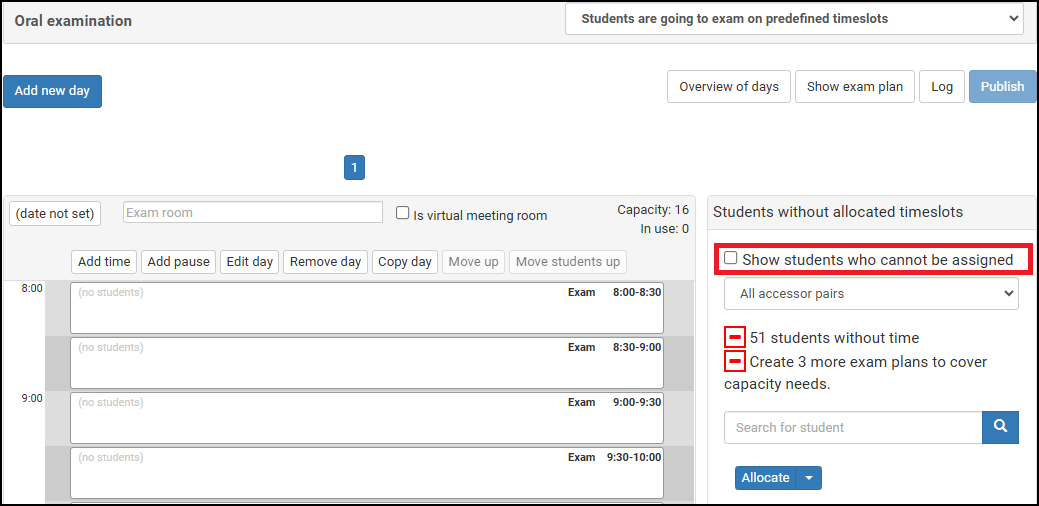This screenshot has height=506, width=1039.
Task: Click the Add new day button
Action: (52, 91)
